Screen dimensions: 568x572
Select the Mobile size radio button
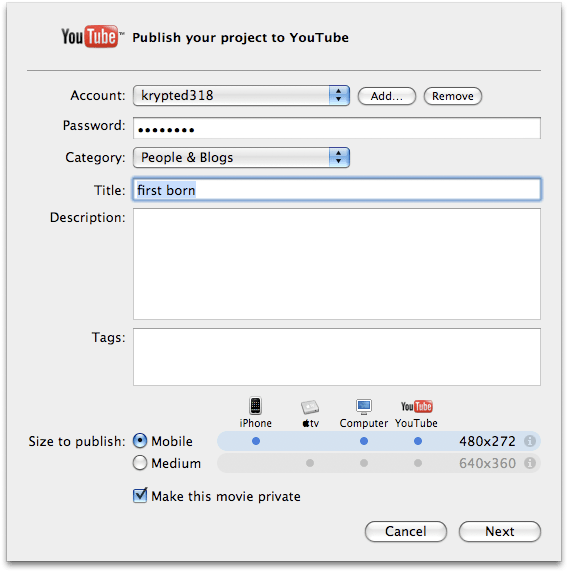140,441
